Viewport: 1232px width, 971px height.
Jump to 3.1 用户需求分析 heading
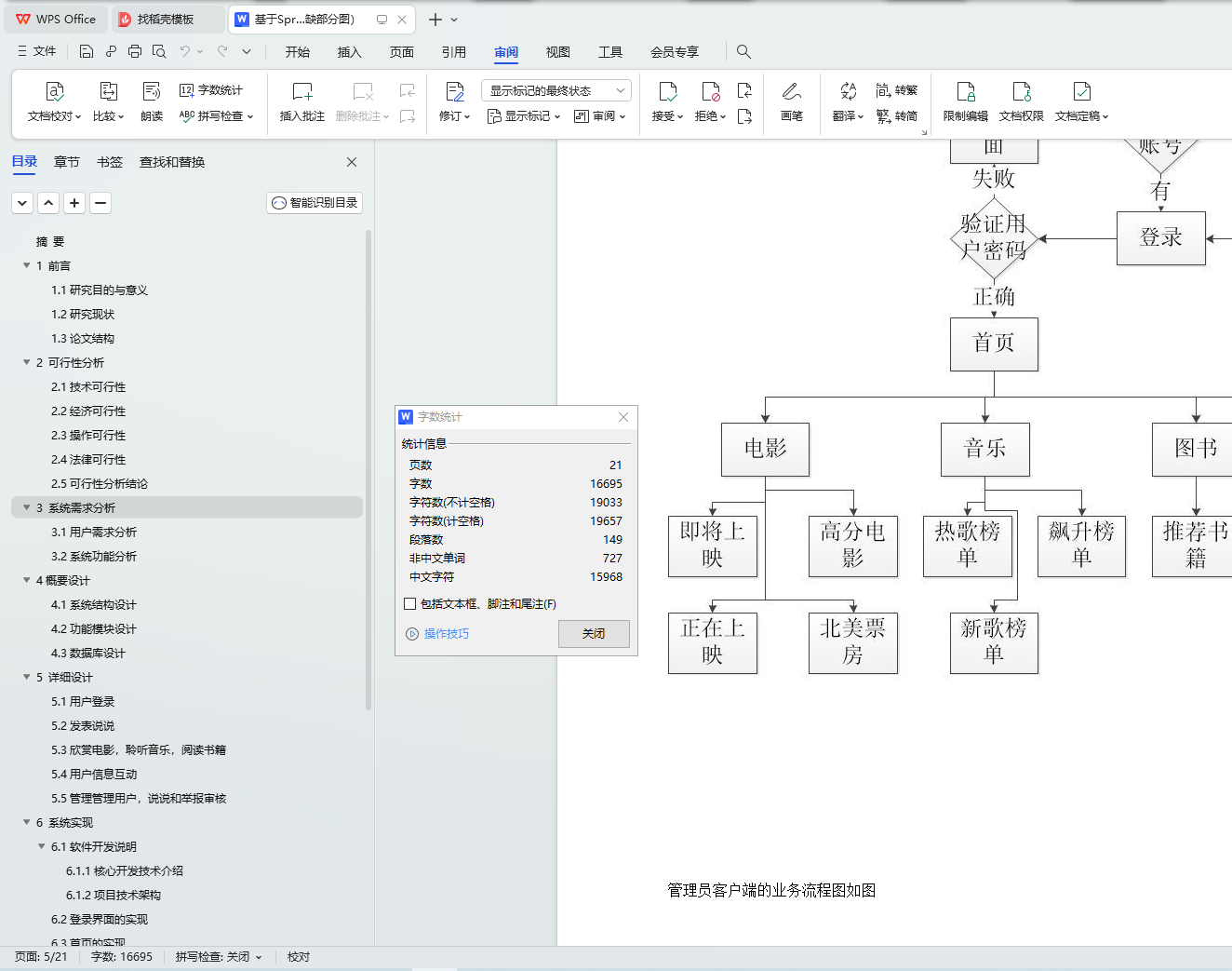click(x=94, y=532)
